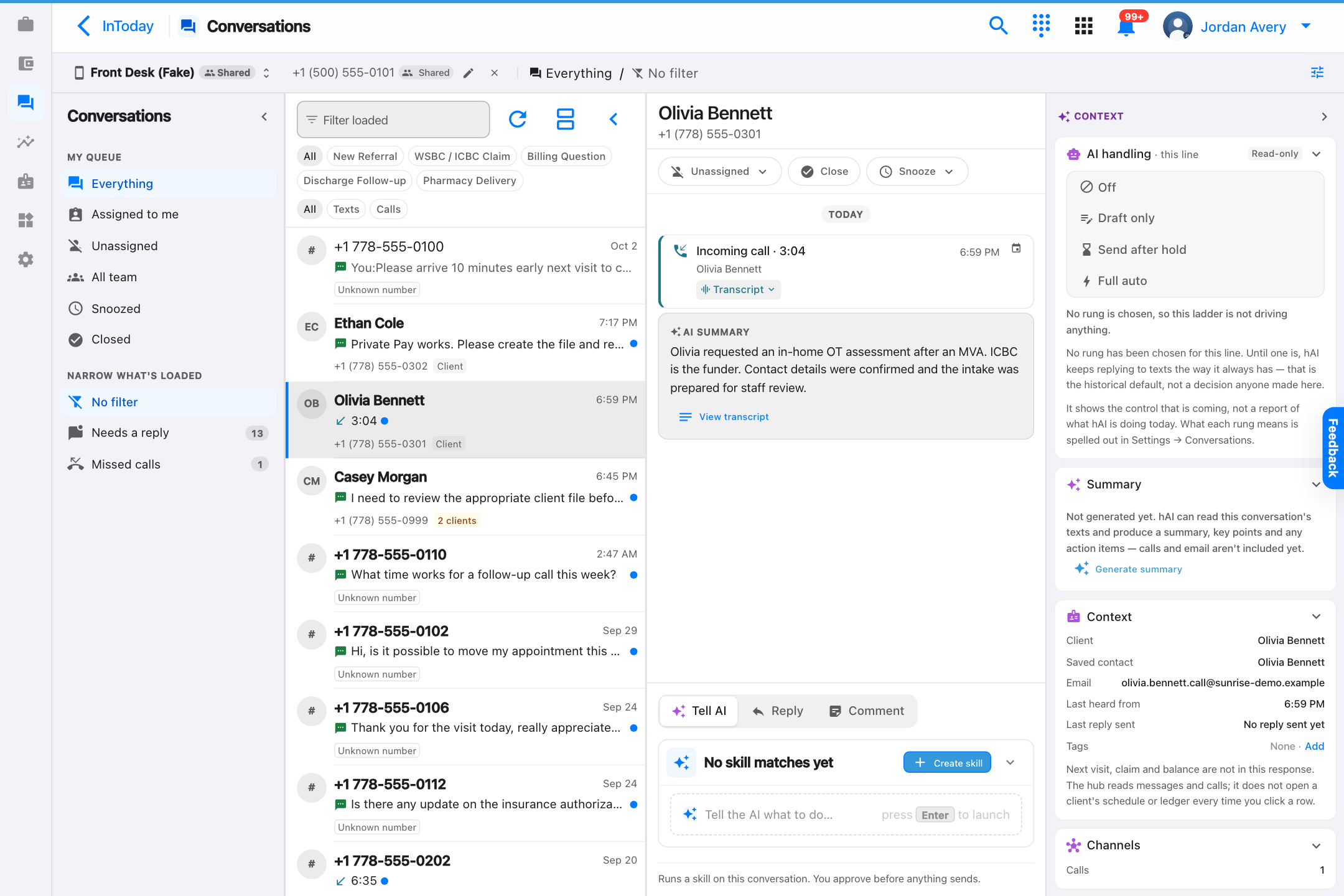Select the Off AI handling option

1195,187
